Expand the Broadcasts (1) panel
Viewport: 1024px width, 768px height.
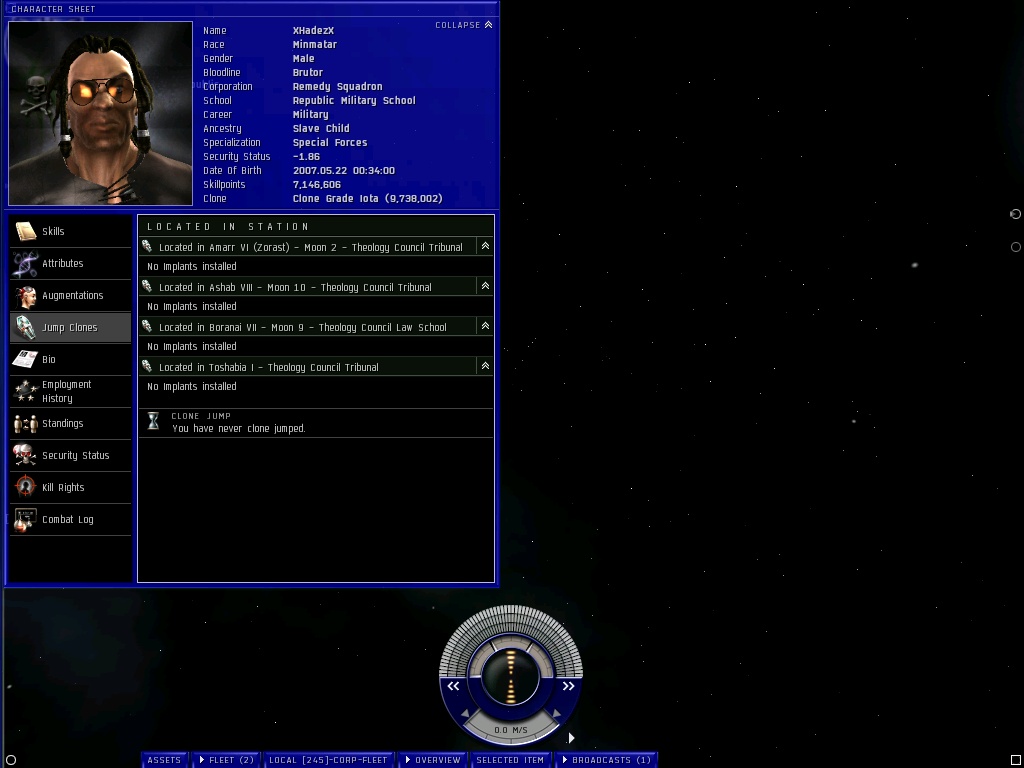pos(606,760)
